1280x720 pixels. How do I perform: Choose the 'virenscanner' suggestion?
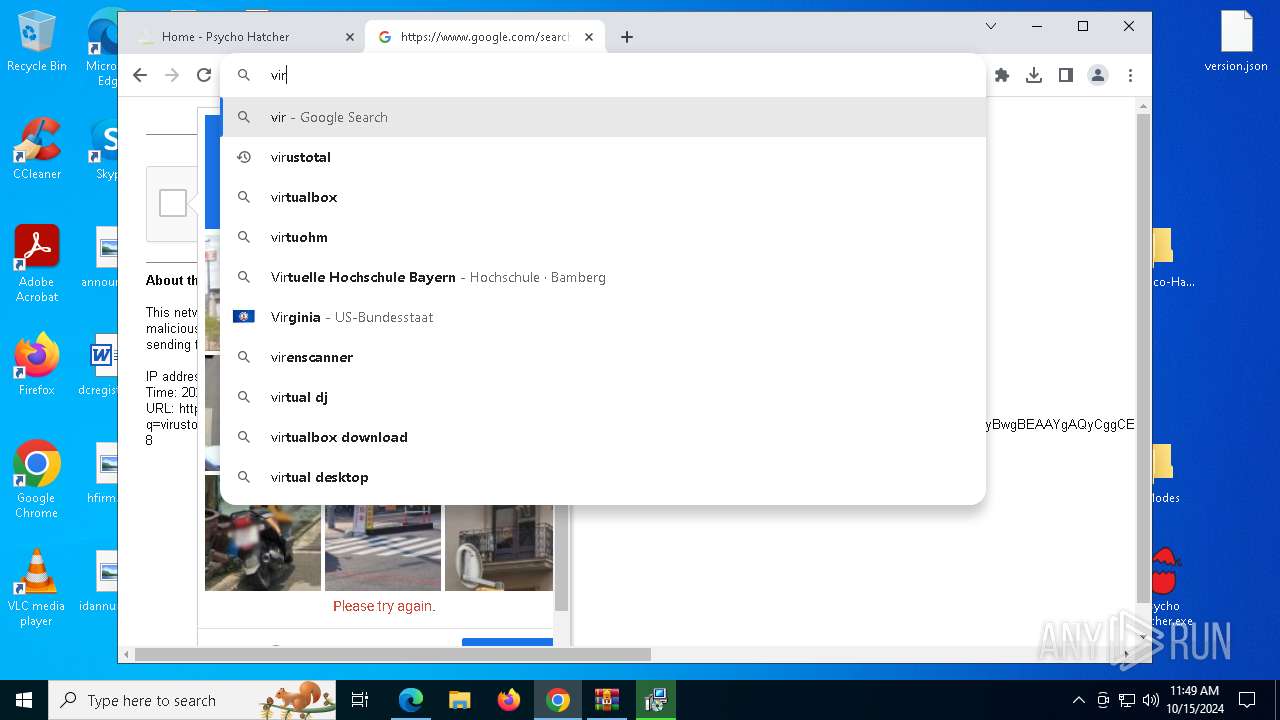603,357
